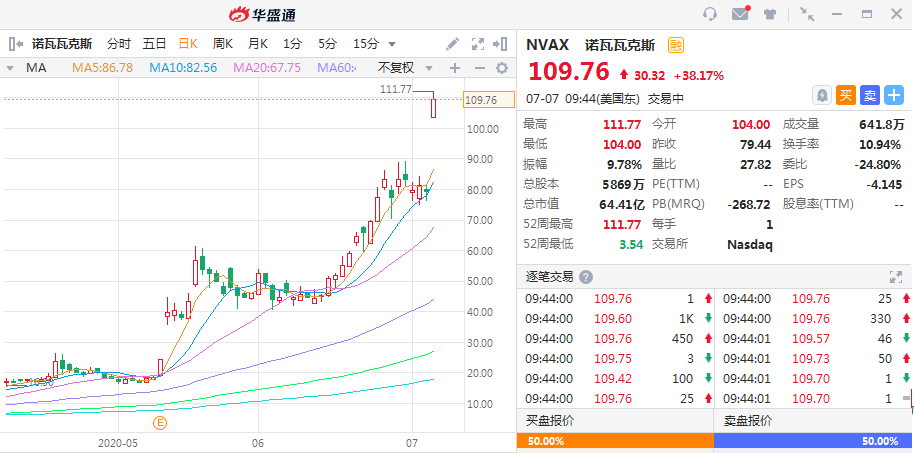Zoom in chart with plus icon

coord(455,68)
